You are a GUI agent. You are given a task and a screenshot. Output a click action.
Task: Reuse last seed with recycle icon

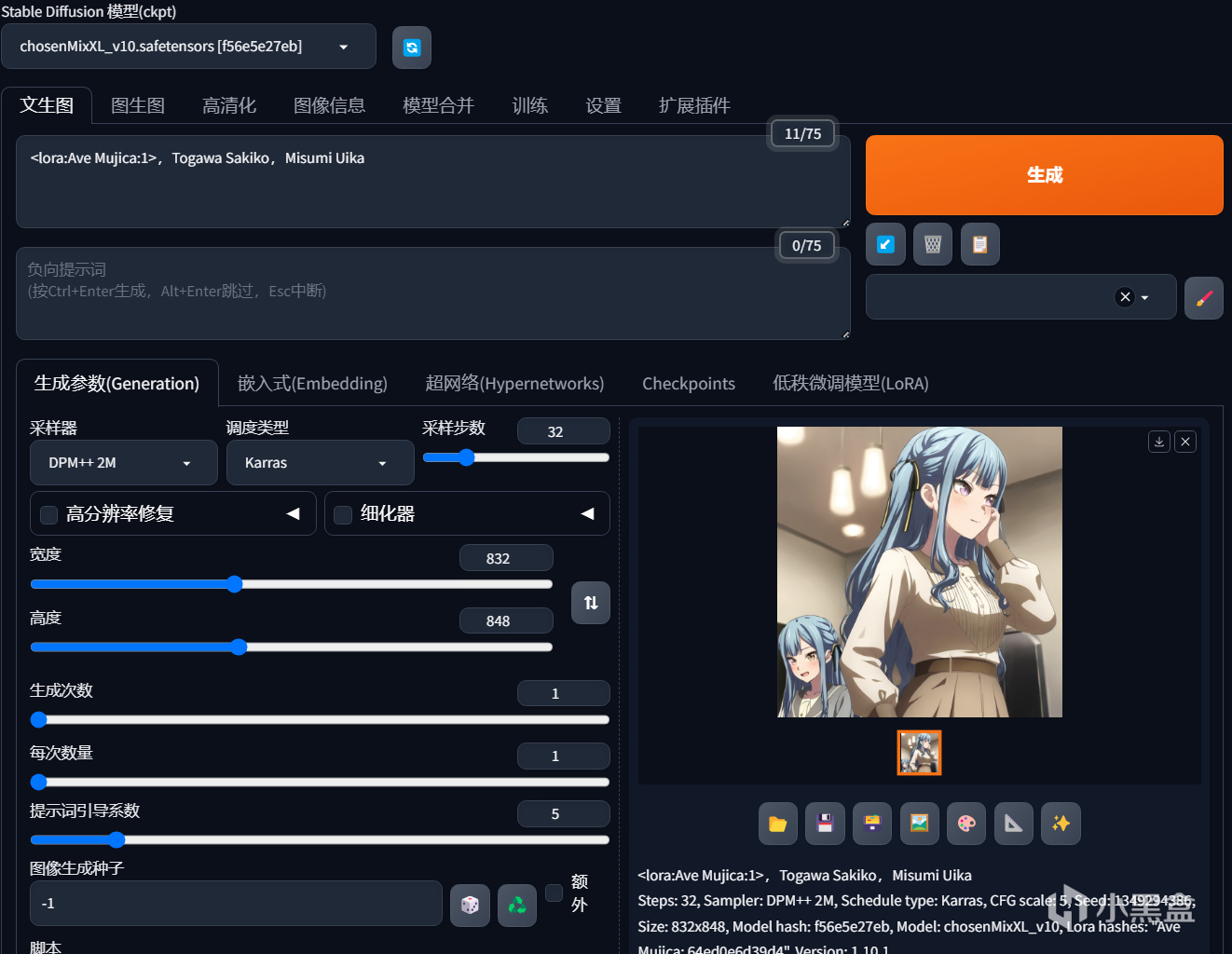coord(517,905)
